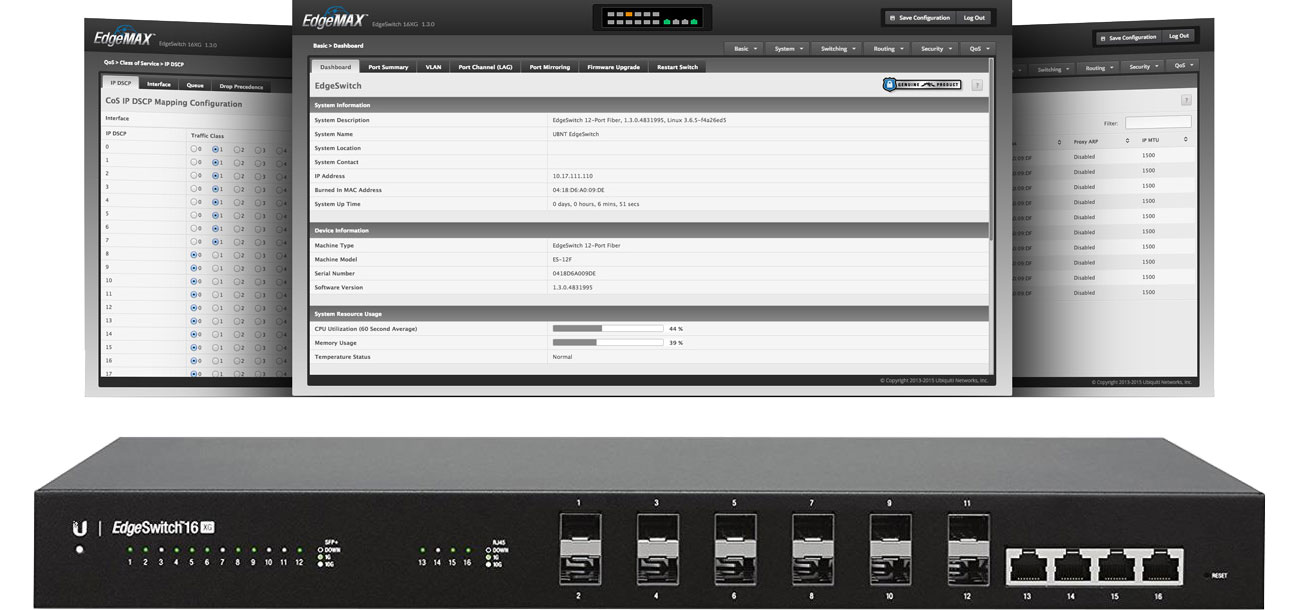The width and height of the screenshot is (1300, 610).
Task: Select traffic class 1 for IP DSCP 2
Action: tap(215, 176)
